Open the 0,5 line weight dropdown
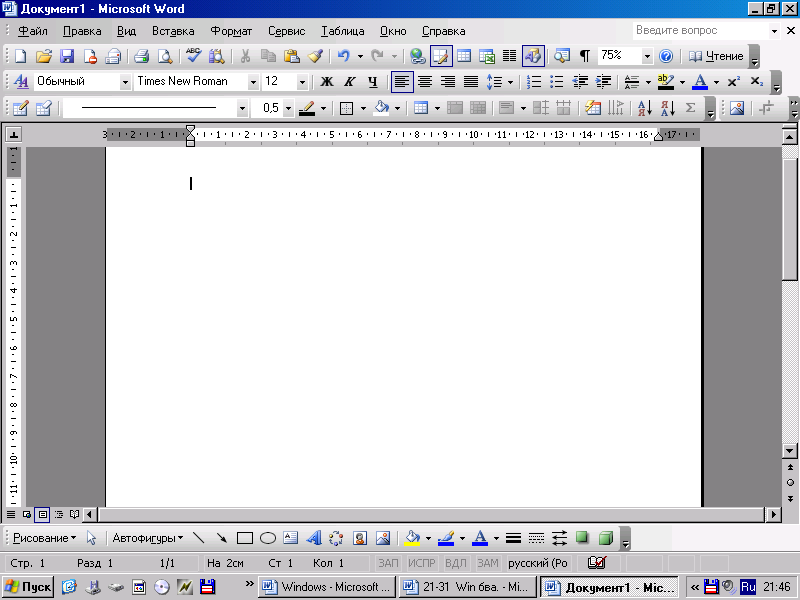The height and width of the screenshot is (600, 800). click(289, 108)
